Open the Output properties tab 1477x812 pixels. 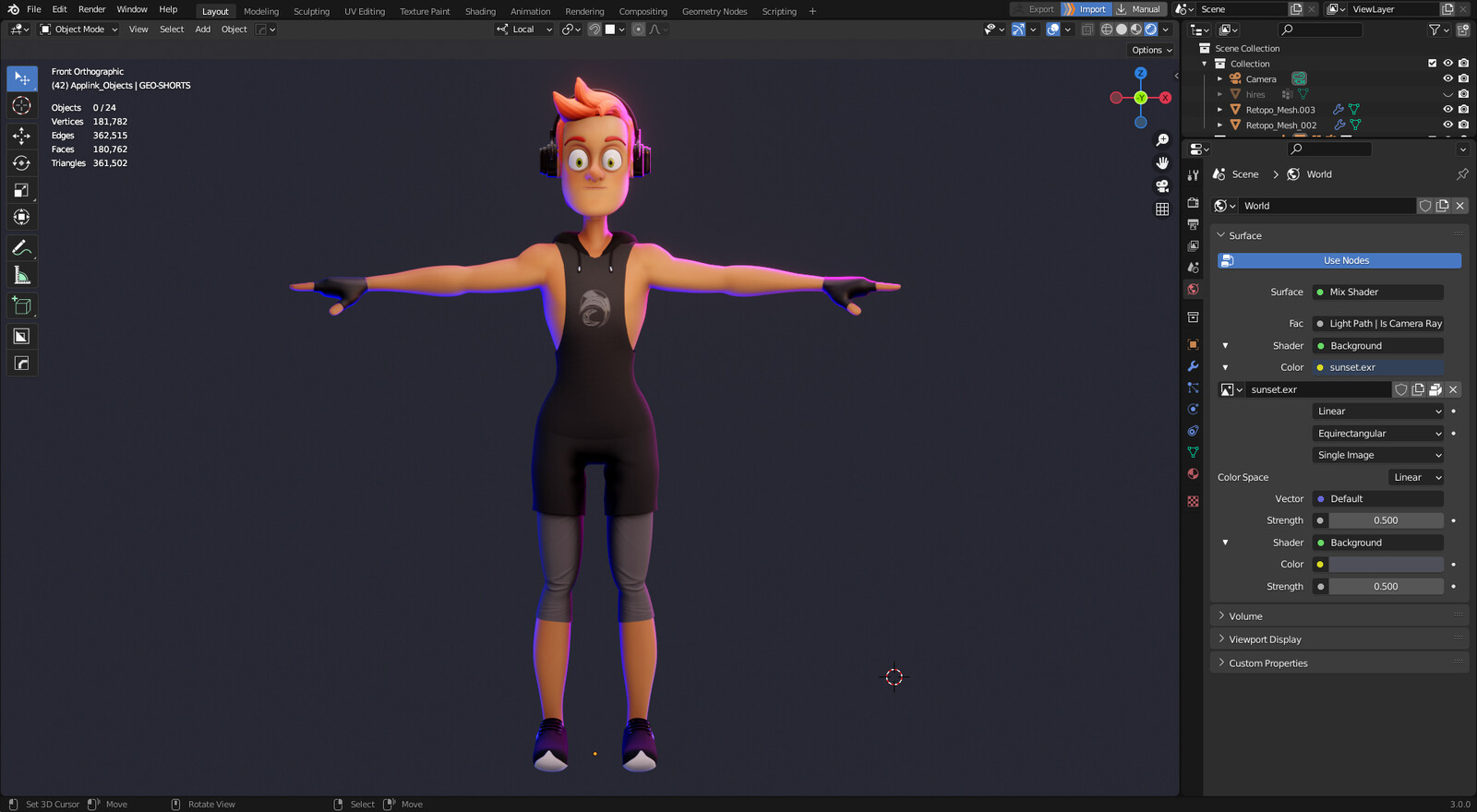coord(1193,224)
